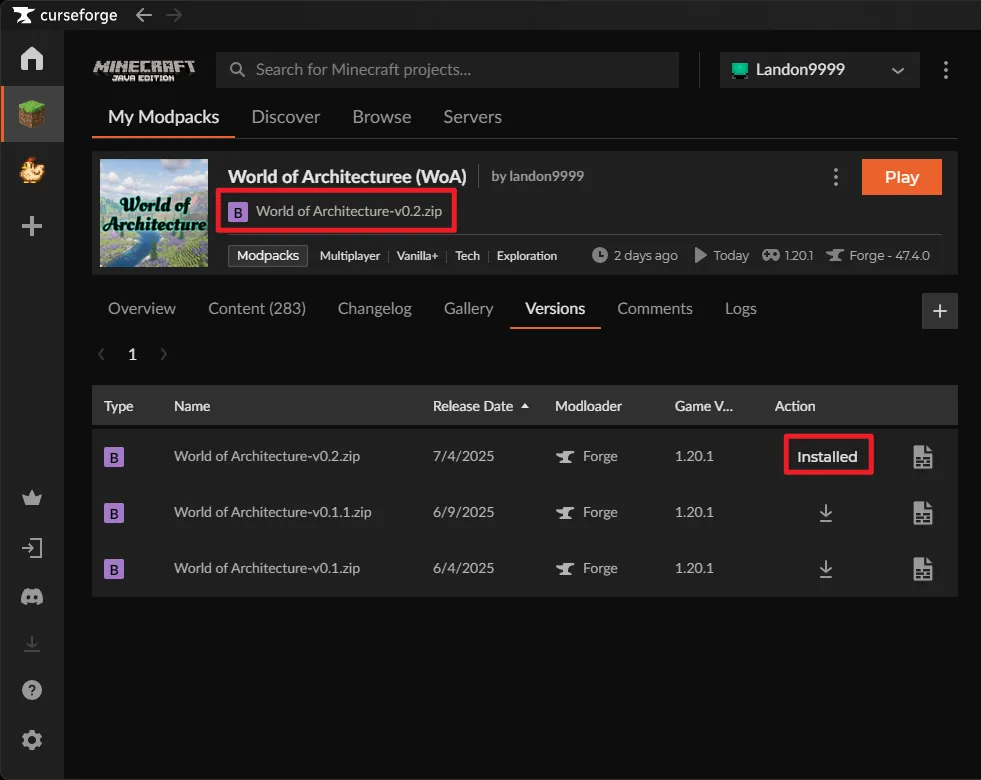Go to next versions page chevron
The image size is (981, 780).
point(163,354)
